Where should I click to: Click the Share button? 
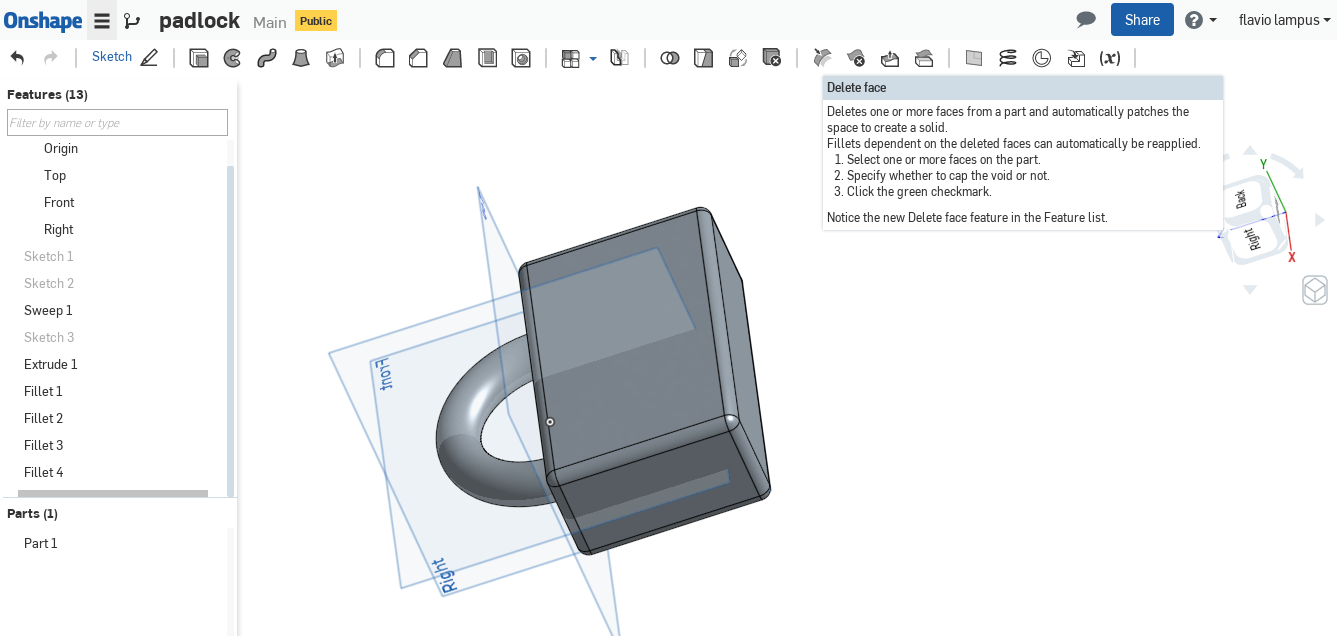click(x=1142, y=19)
